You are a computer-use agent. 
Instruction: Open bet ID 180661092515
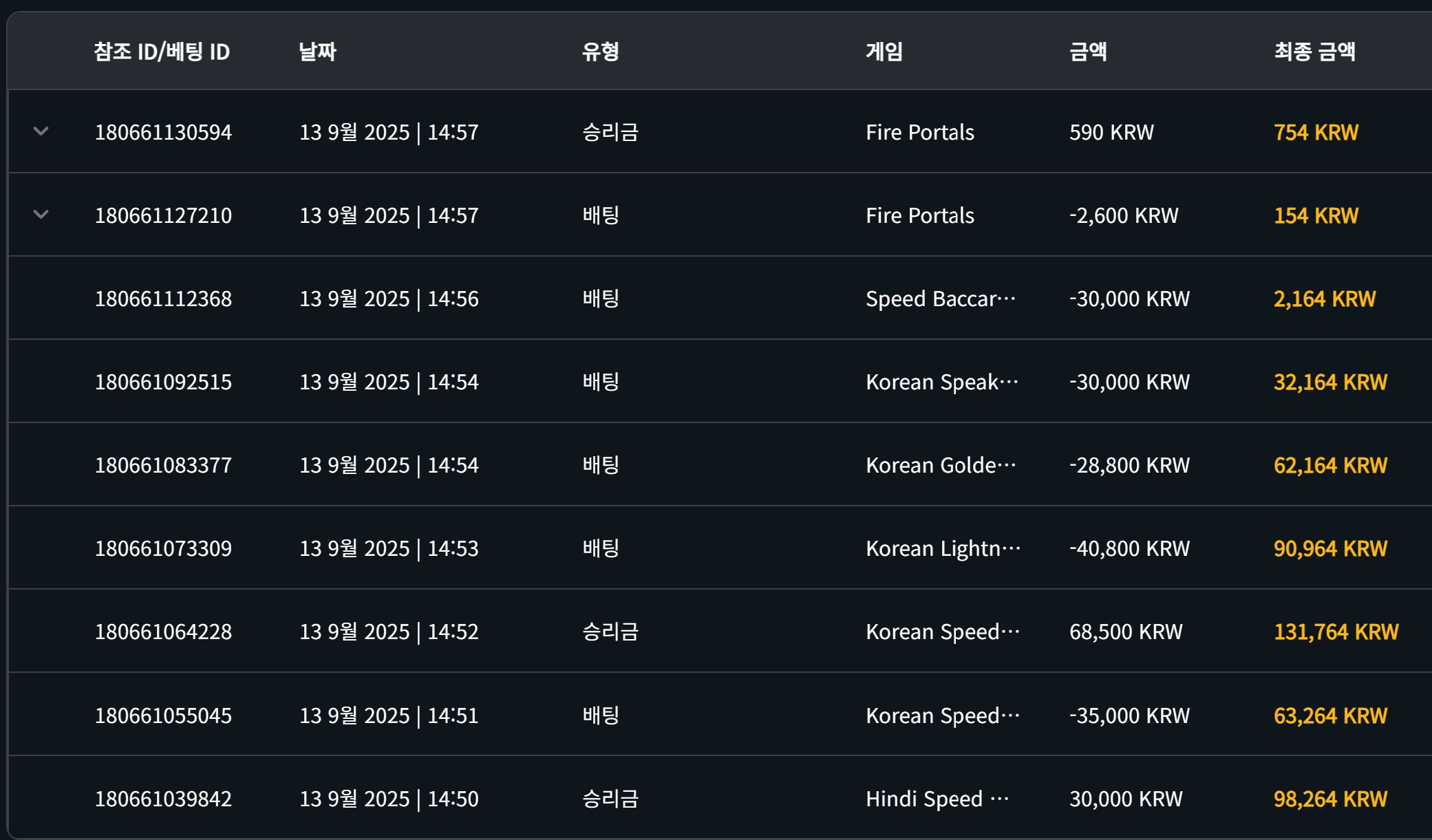point(163,382)
